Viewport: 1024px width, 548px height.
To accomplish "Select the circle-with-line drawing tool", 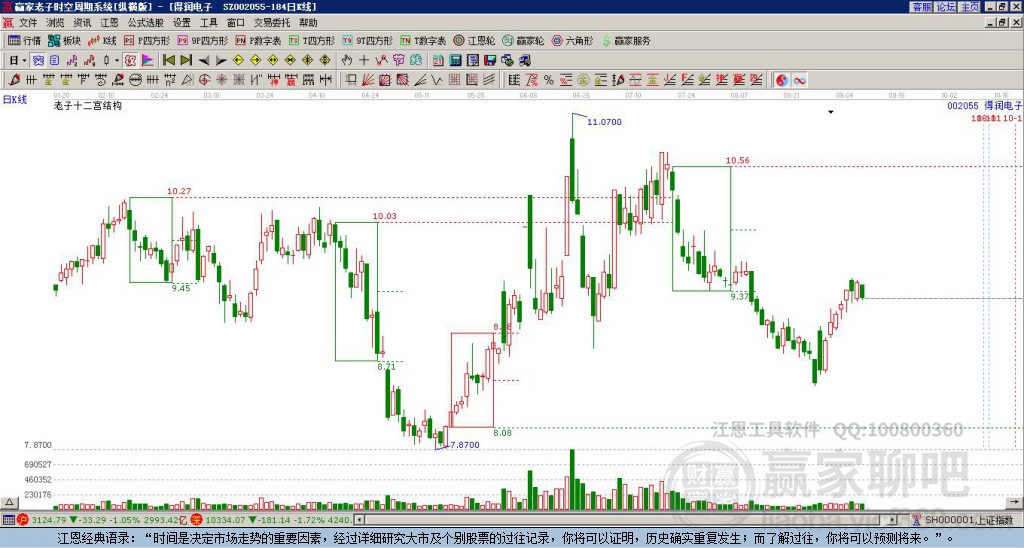I will [135, 80].
